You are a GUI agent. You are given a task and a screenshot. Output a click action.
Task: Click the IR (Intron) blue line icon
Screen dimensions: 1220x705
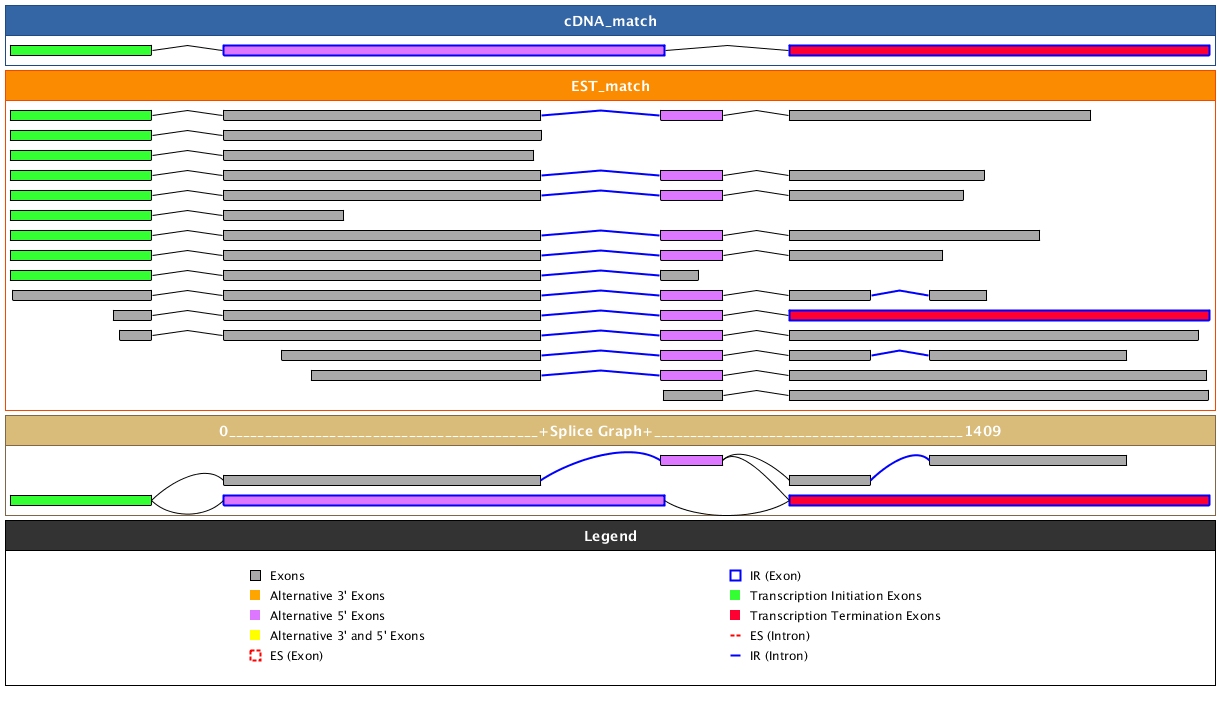tap(735, 656)
